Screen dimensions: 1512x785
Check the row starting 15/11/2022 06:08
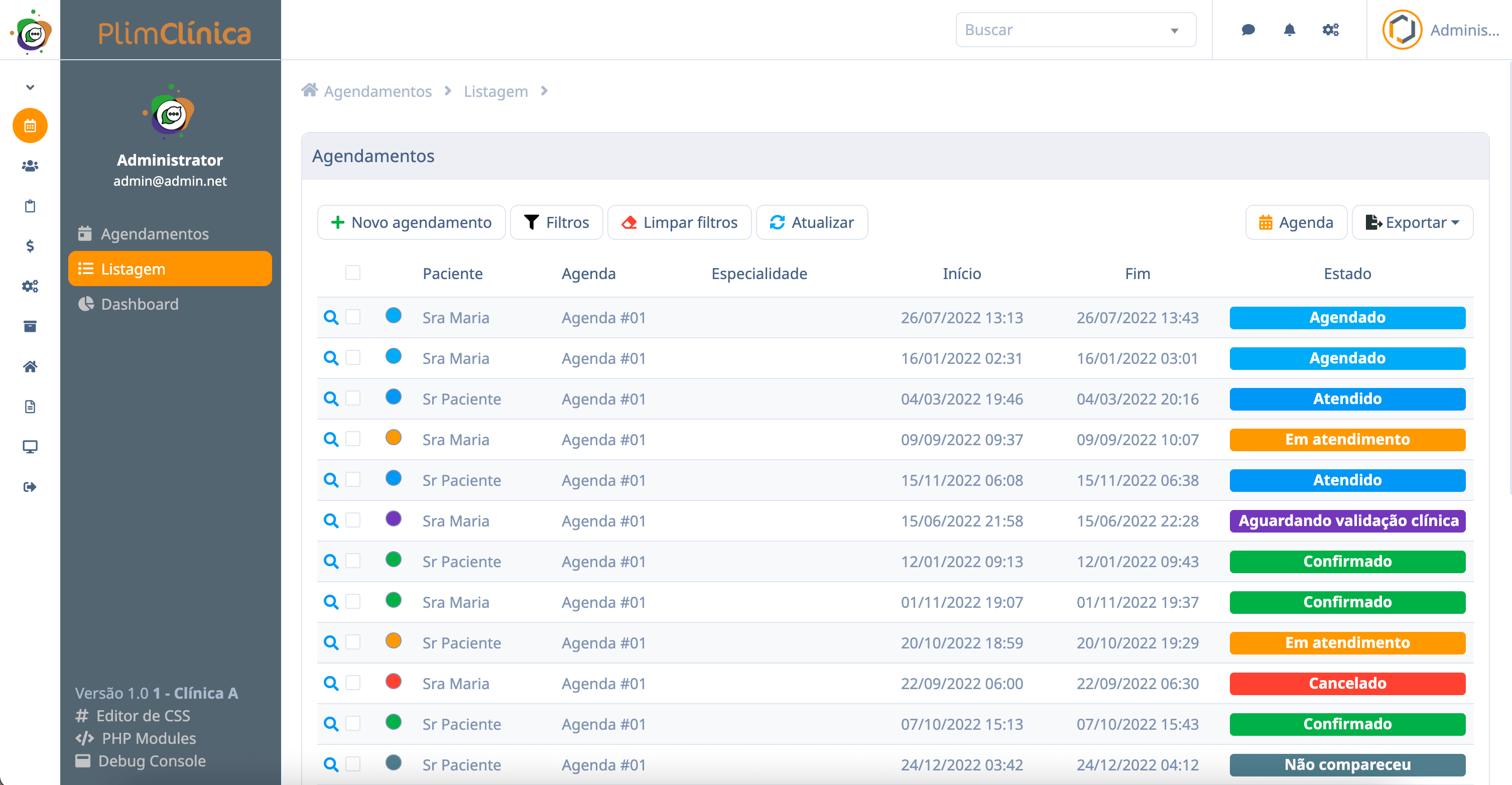click(x=353, y=479)
